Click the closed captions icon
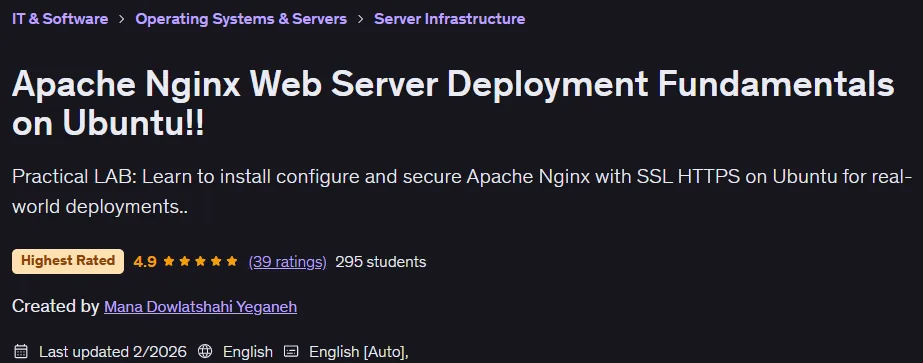 (x=291, y=352)
